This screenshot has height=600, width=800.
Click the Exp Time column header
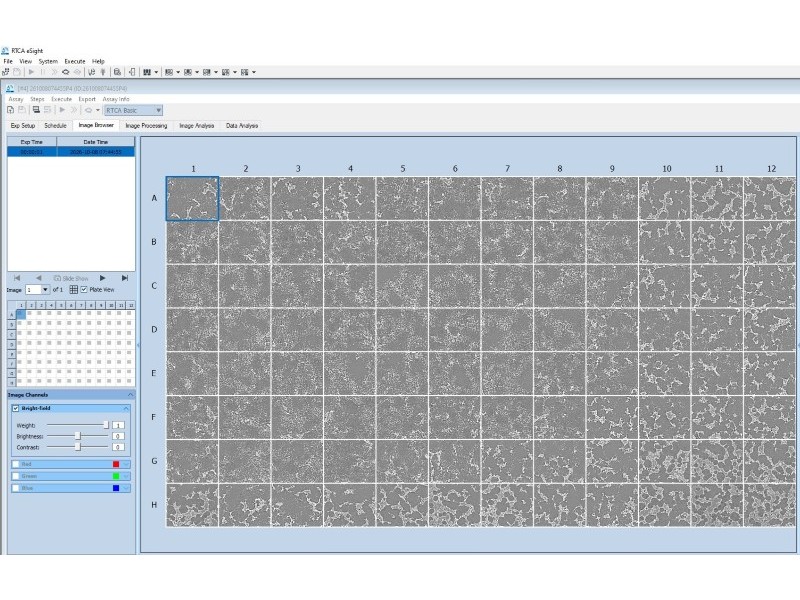[x=32, y=142]
